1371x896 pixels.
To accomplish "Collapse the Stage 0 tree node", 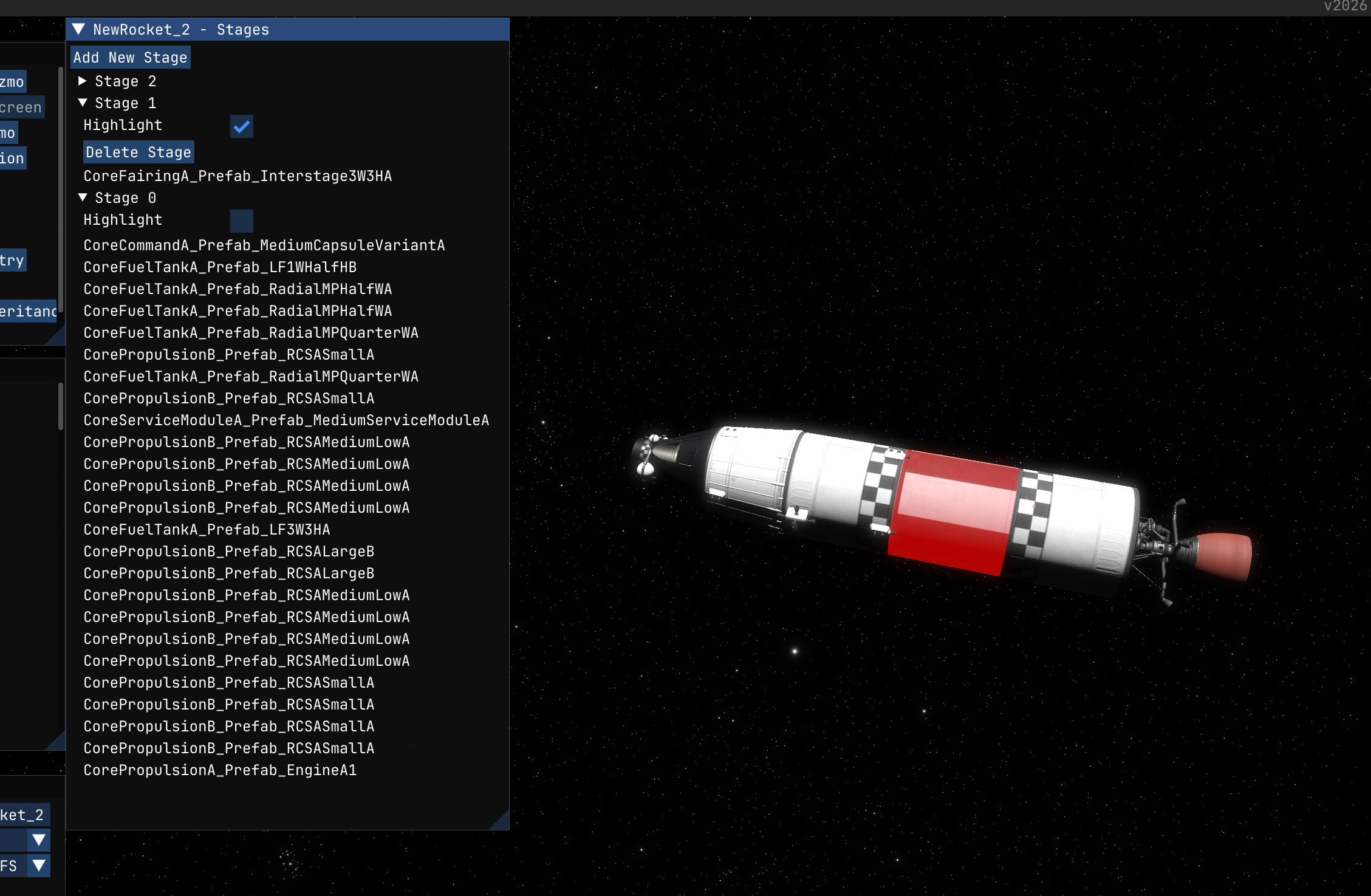I will coord(83,197).
